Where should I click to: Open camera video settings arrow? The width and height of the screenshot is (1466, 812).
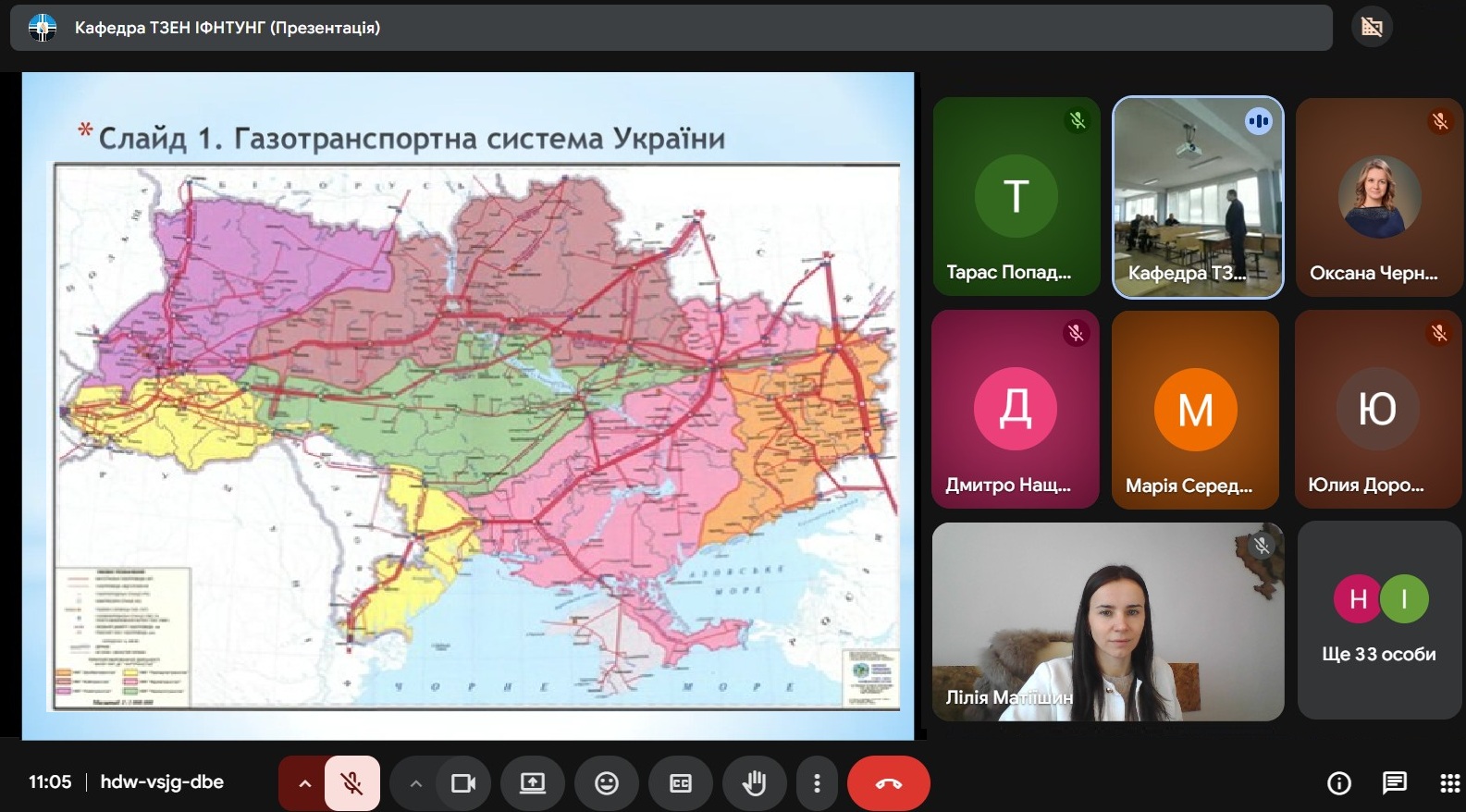click(415, 783)
